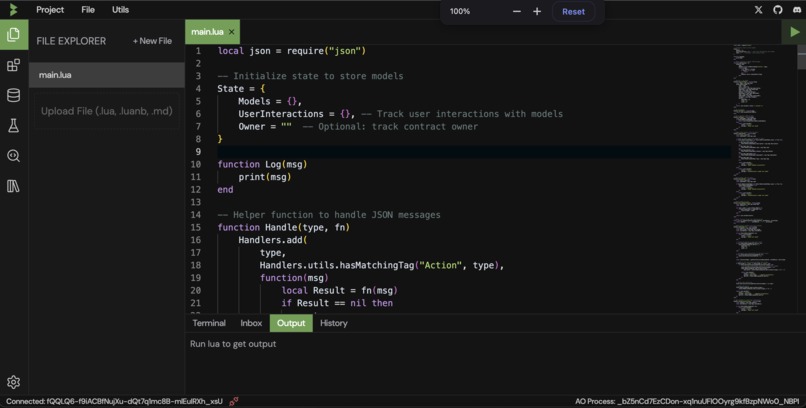Screen dimensions: 806x408
Task: Switch to the Inbox tab
Action: pos(251,323)
